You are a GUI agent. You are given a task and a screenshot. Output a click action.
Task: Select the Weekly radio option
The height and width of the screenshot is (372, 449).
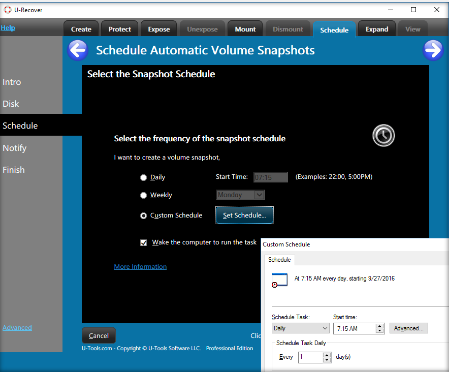pos(143,195)
